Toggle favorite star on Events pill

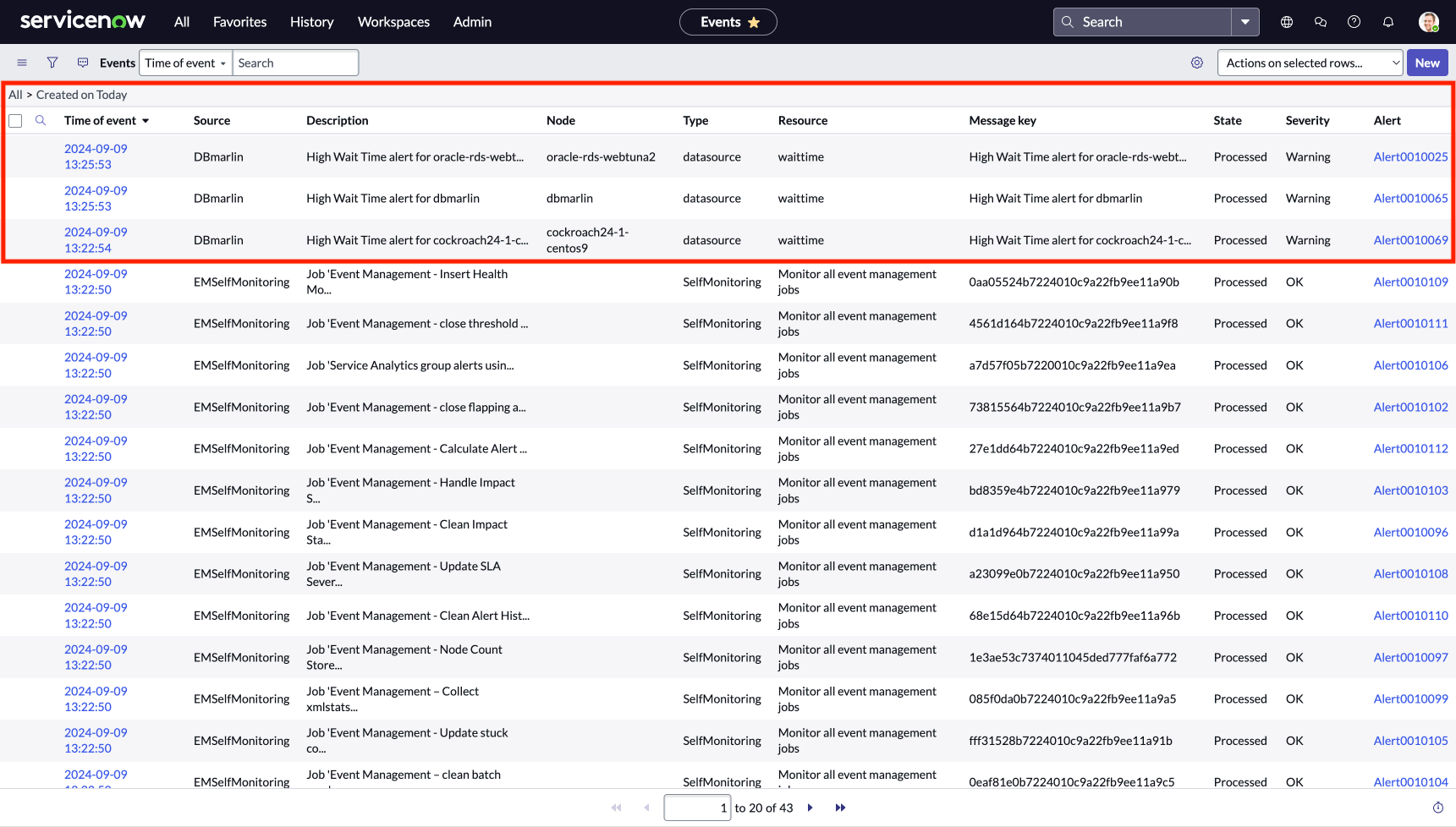754,22
